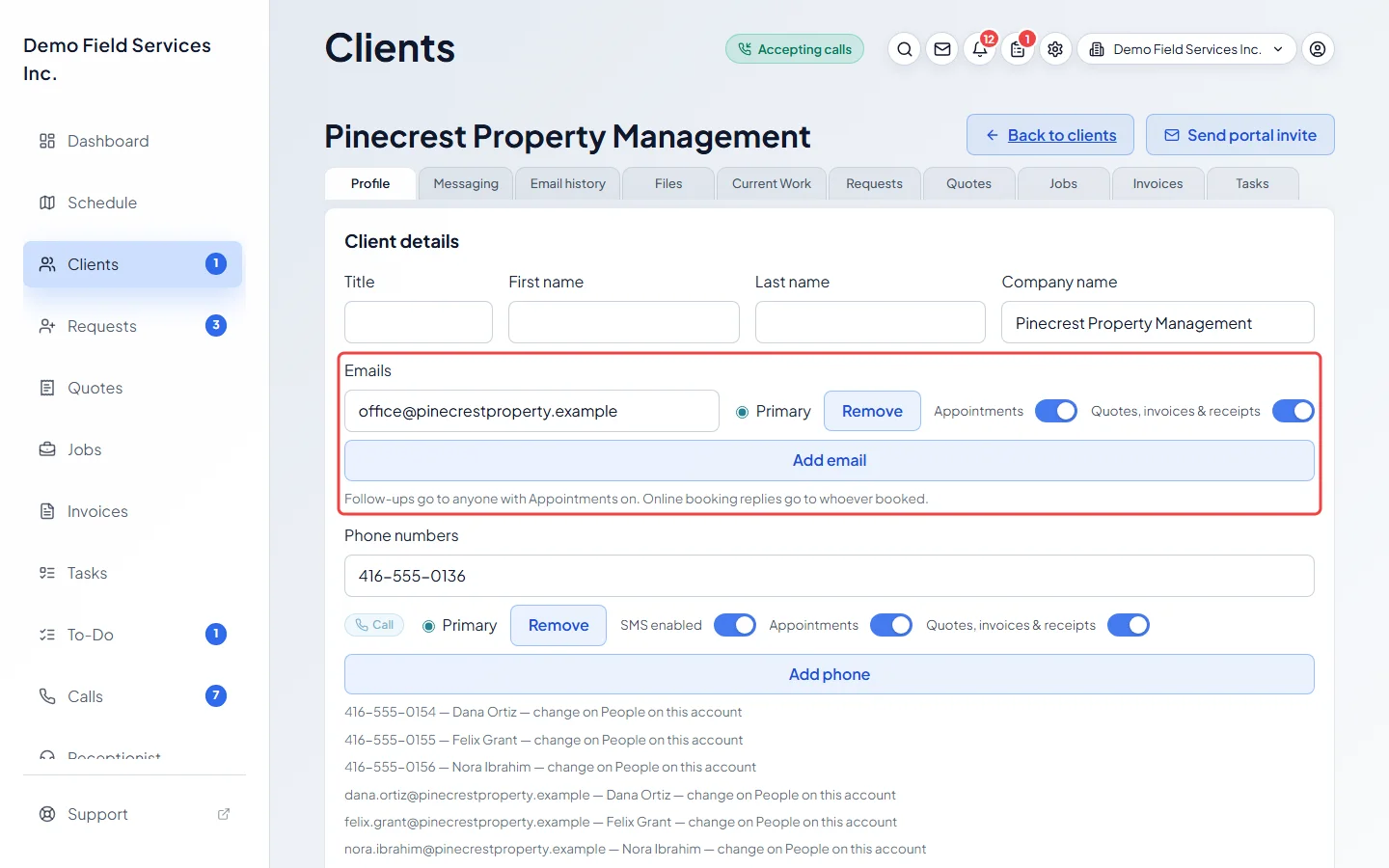Go to Back to clients

click(1049, 135)
